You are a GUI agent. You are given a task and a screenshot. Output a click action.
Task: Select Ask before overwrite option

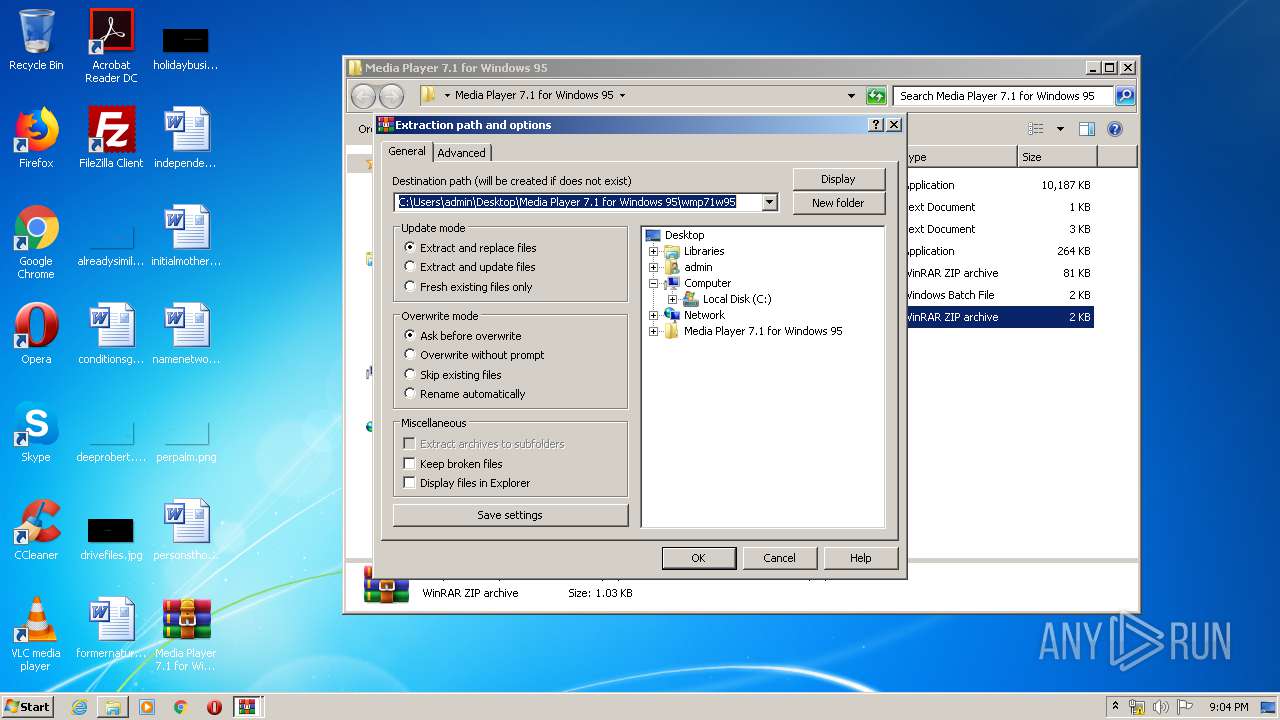462,336
